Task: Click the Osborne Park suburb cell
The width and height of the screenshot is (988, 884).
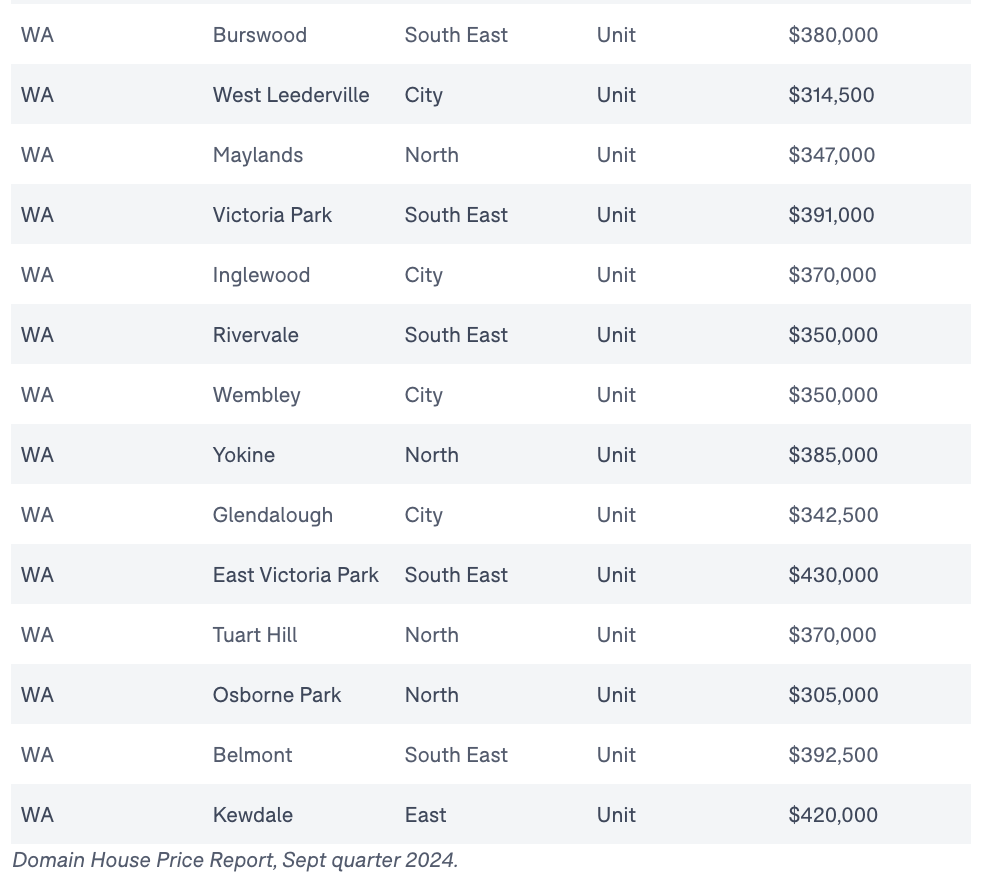Action: [x=277, y=695]
